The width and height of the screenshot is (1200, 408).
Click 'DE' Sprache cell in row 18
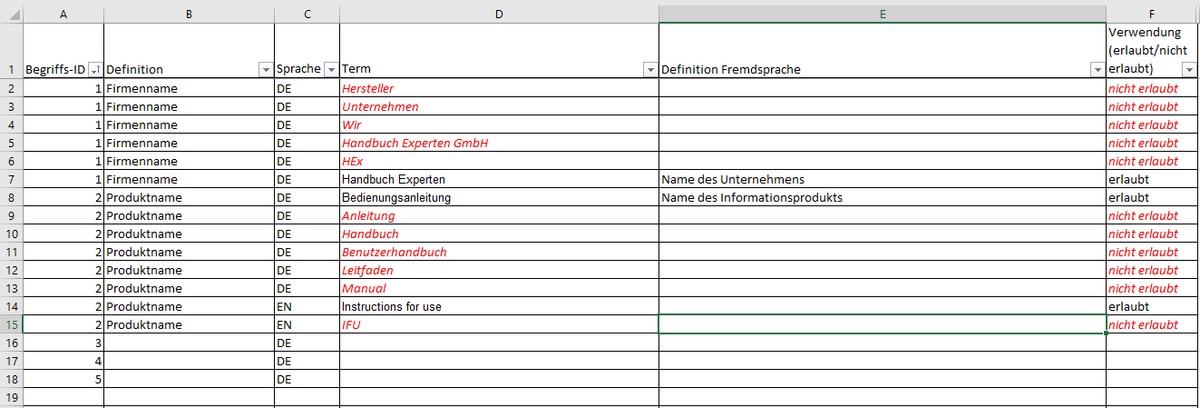click(x=307, y=379)
